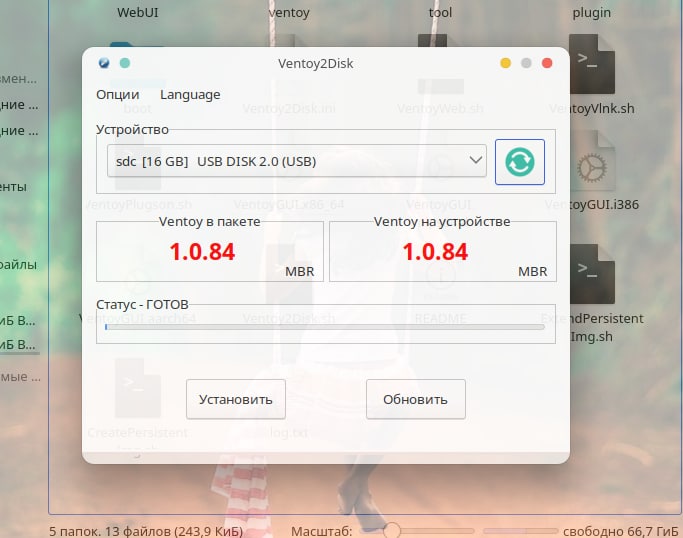683x538 pixels.
Task: Click the plugin folder label in file manager
Action: click(x=592, y=13)
